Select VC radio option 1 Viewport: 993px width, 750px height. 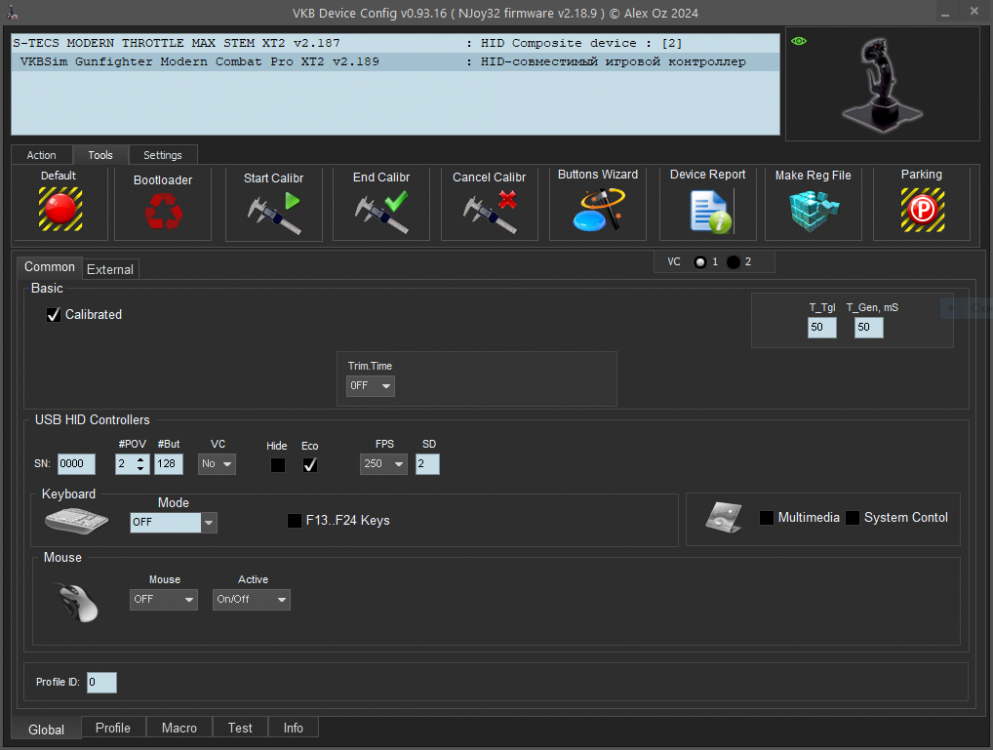pos(700,262)
